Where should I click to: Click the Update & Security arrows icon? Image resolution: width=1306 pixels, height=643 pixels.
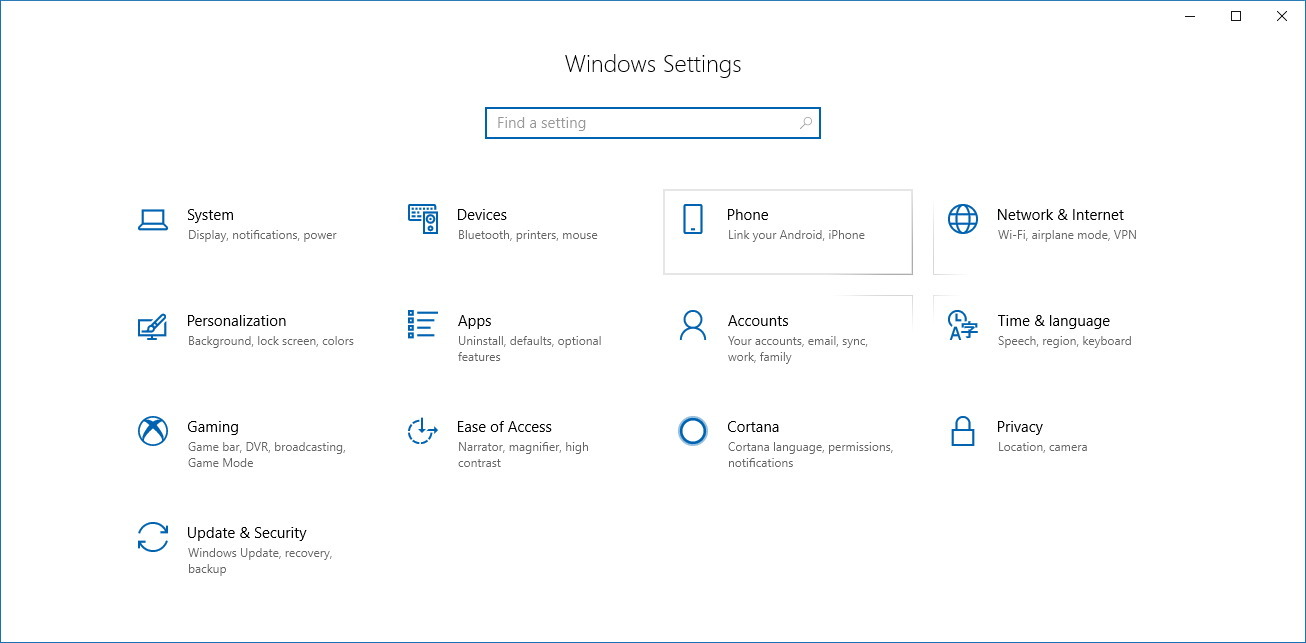152,537
